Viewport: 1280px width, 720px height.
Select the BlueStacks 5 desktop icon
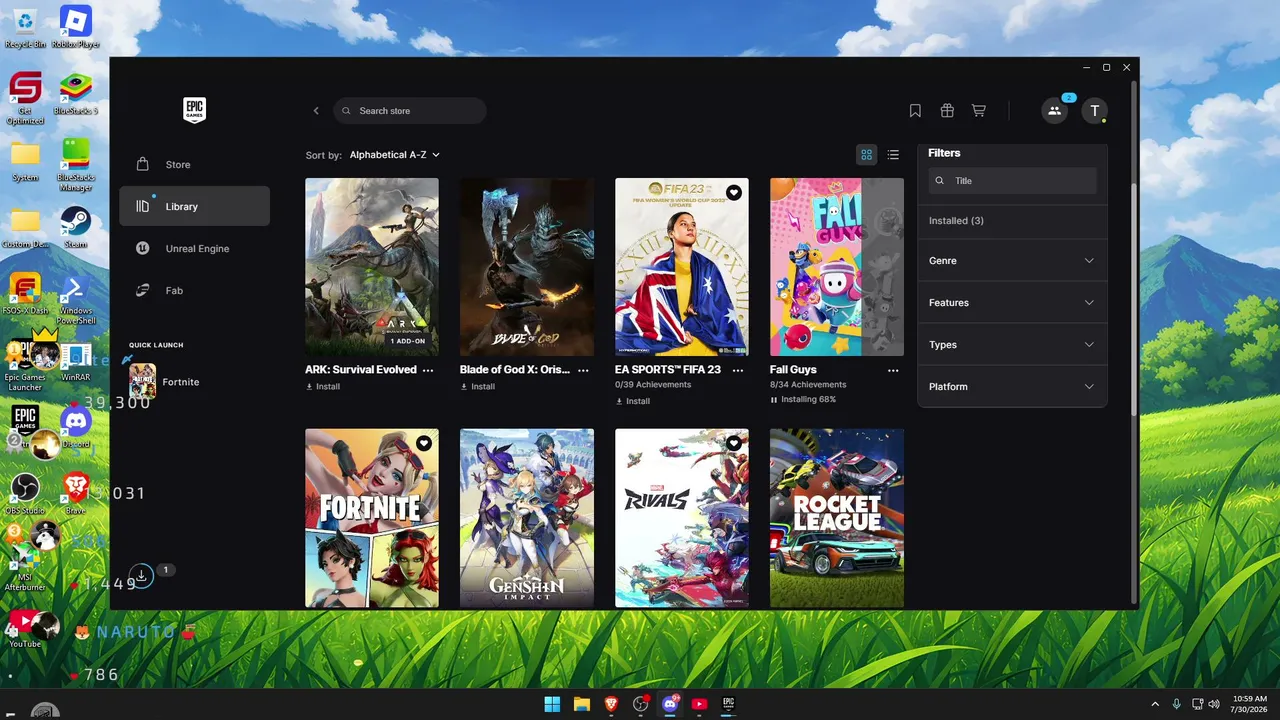click(x=76, y=94)
